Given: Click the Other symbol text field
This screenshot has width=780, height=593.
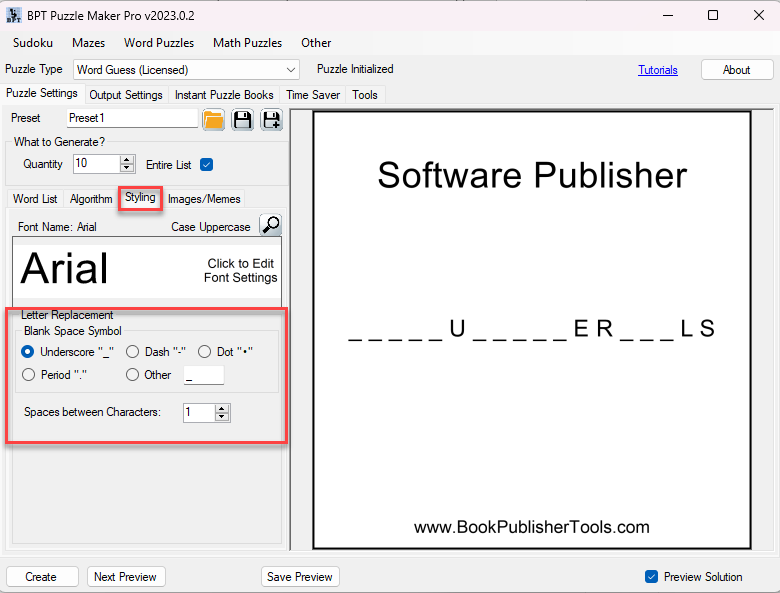Looking at the screenshot, I should pyautogui.click(x=204, y=375).
